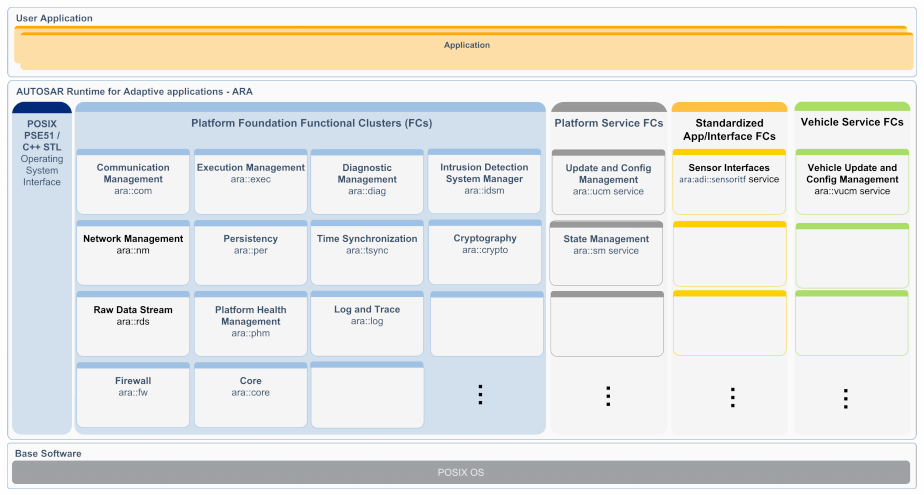The width and height of the screenshot is (924, 495).
Task: Select the User Application heading
Action: (54, 18)
